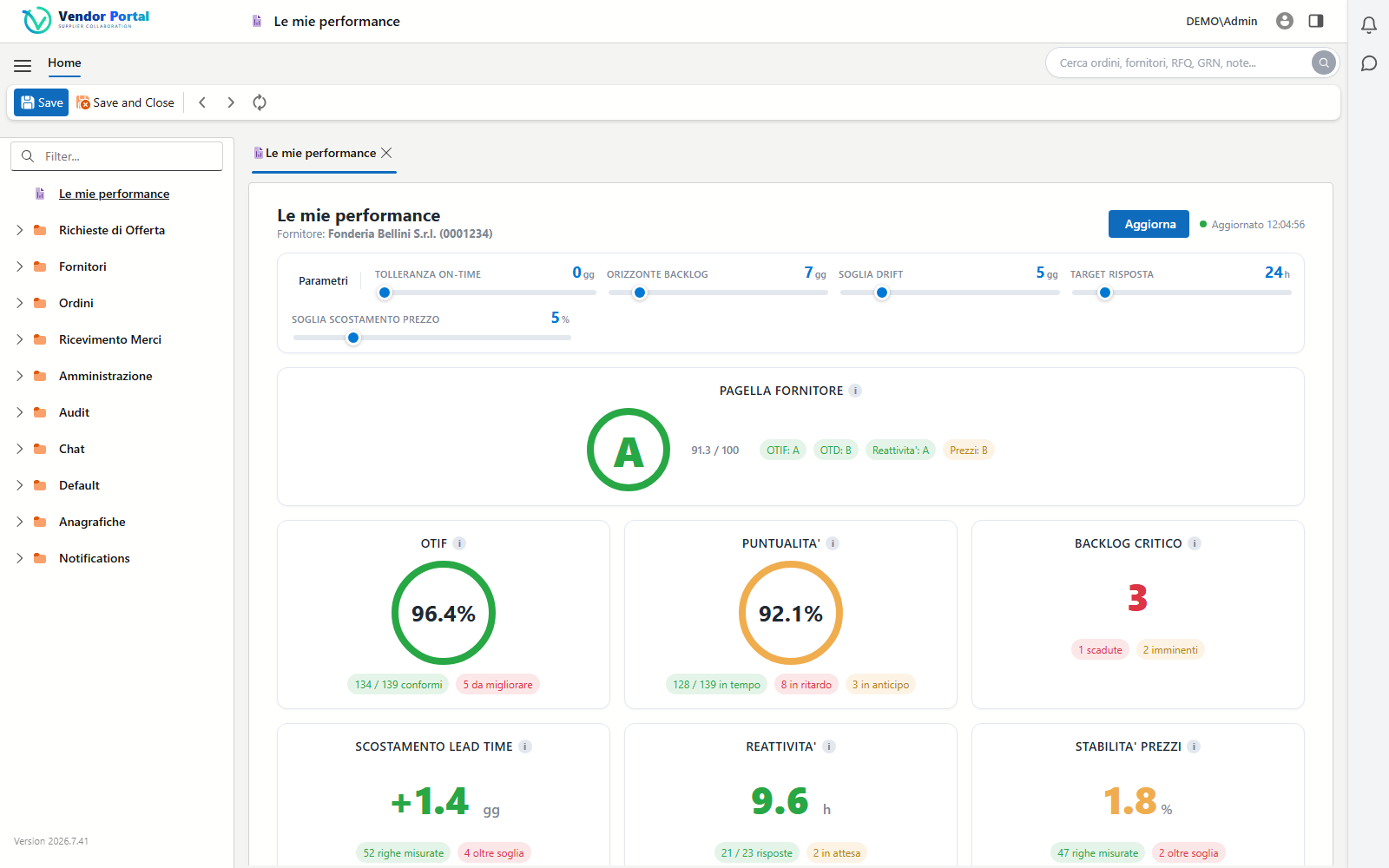This screenshot has height=868, width=1389.
Task: Show info icon for Stabilita' Prezzi
Action: point(1194,746)
